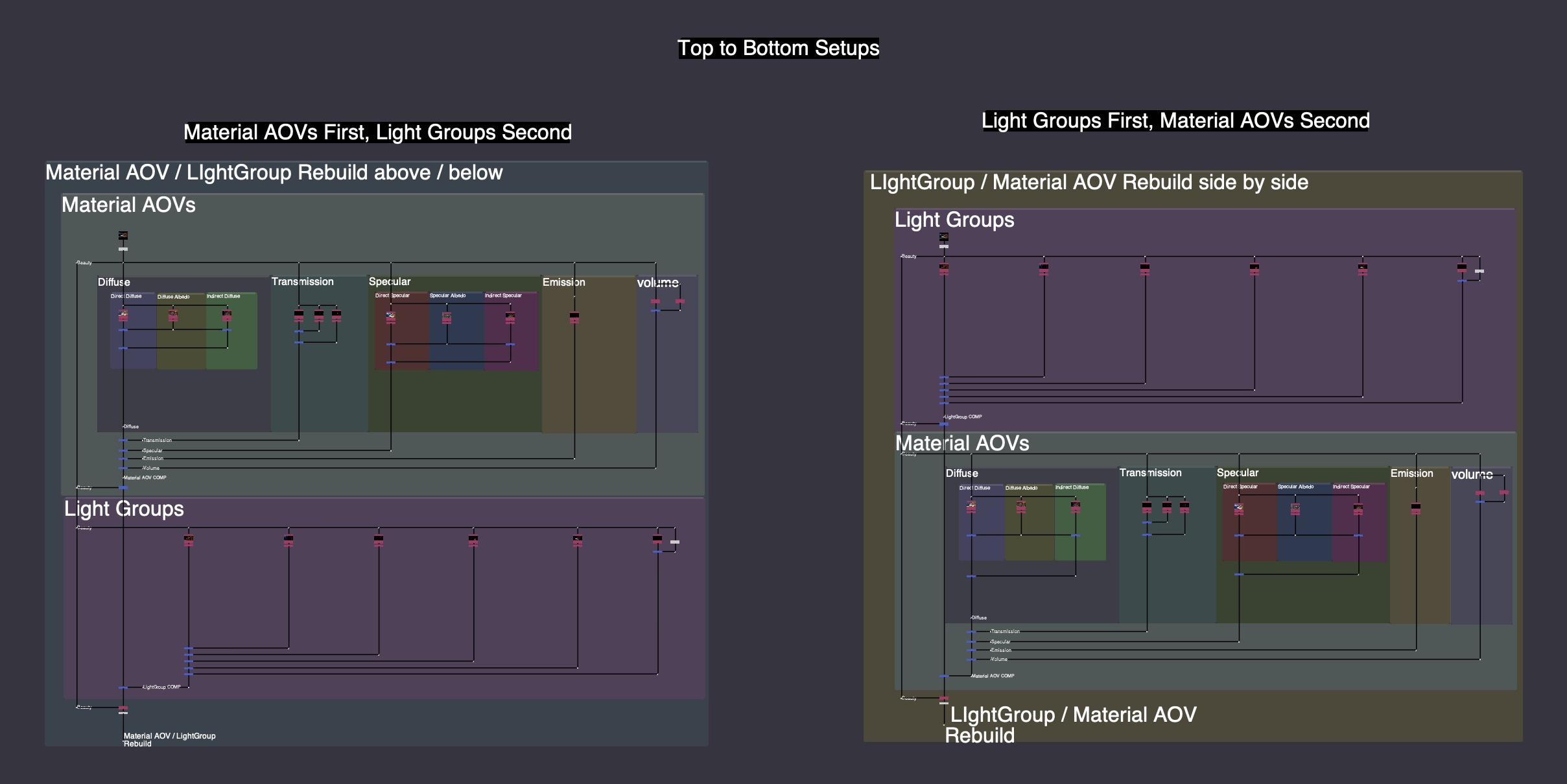Screen dimensions: 1567x784
Task: Click 'Material AOV COMP' dot label in left setup
Action: point(145,478)
